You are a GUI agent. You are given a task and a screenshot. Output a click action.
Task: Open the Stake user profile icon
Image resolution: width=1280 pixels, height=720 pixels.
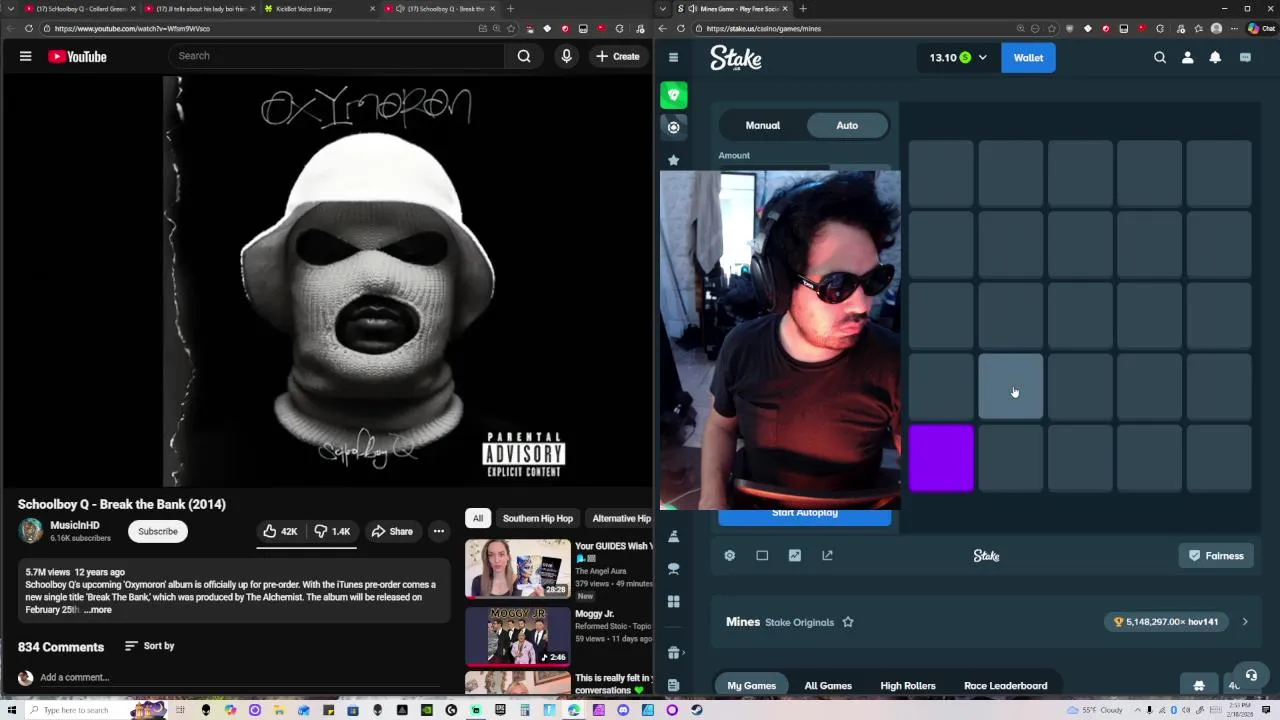pyautogui.click(x=1187, y=58)
